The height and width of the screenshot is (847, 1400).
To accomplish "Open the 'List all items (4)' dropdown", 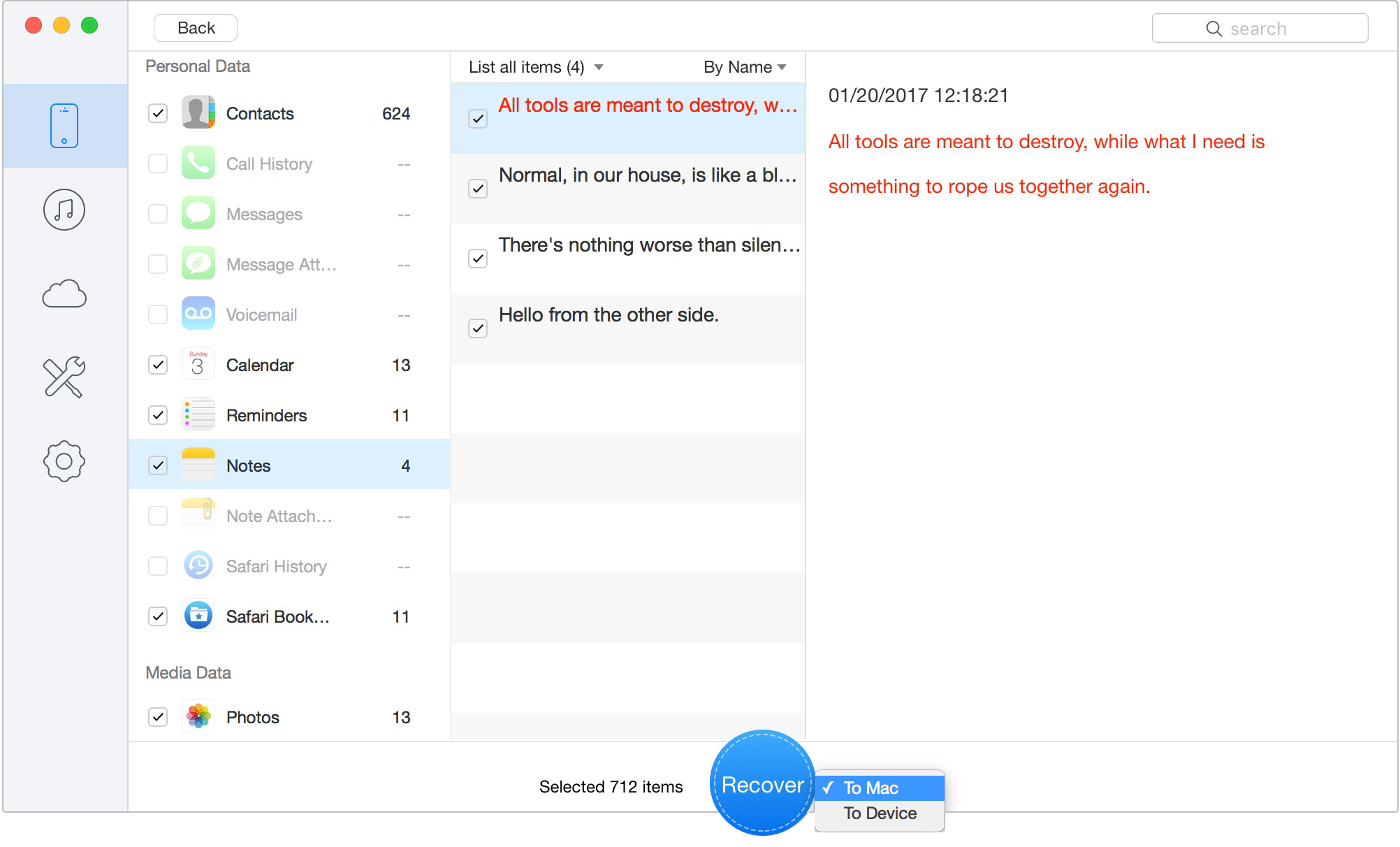I will [x=536, y=67].
